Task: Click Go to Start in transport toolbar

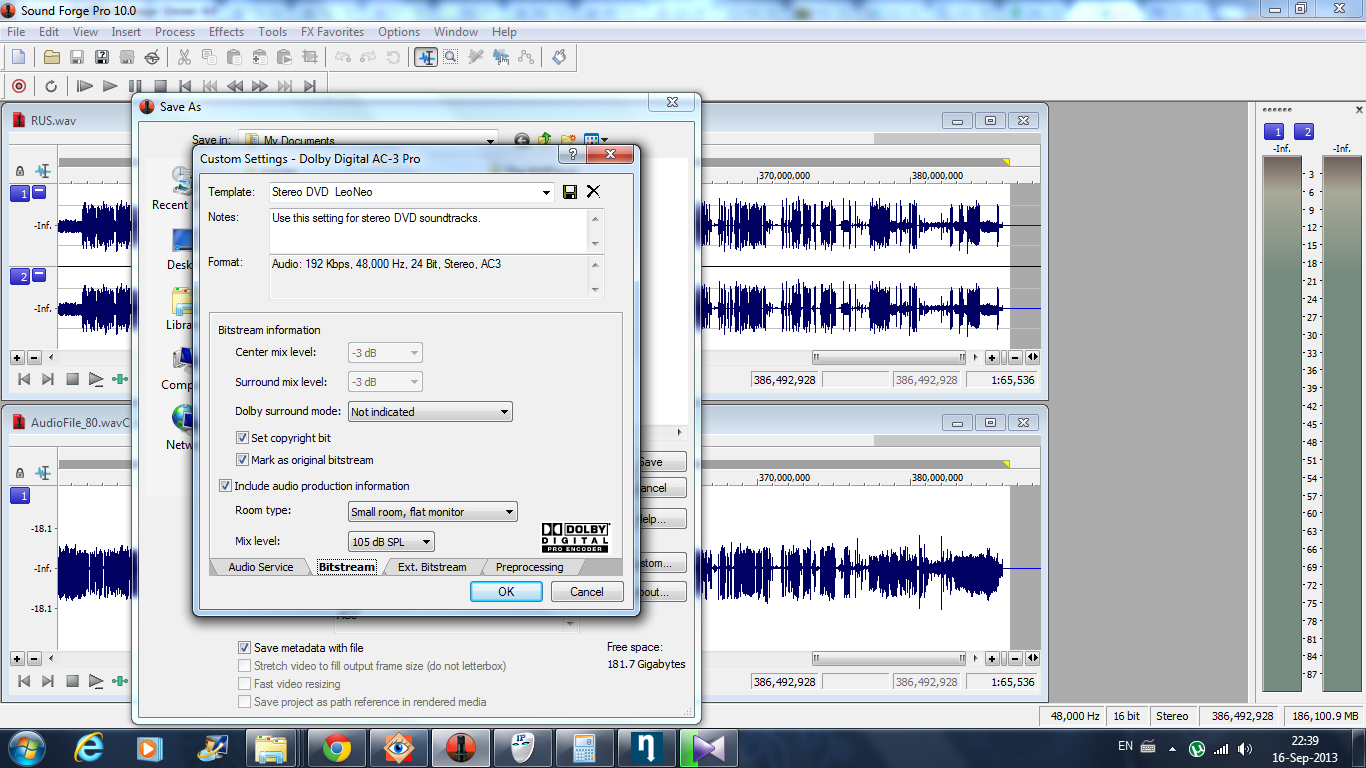Action: (185, 86)
